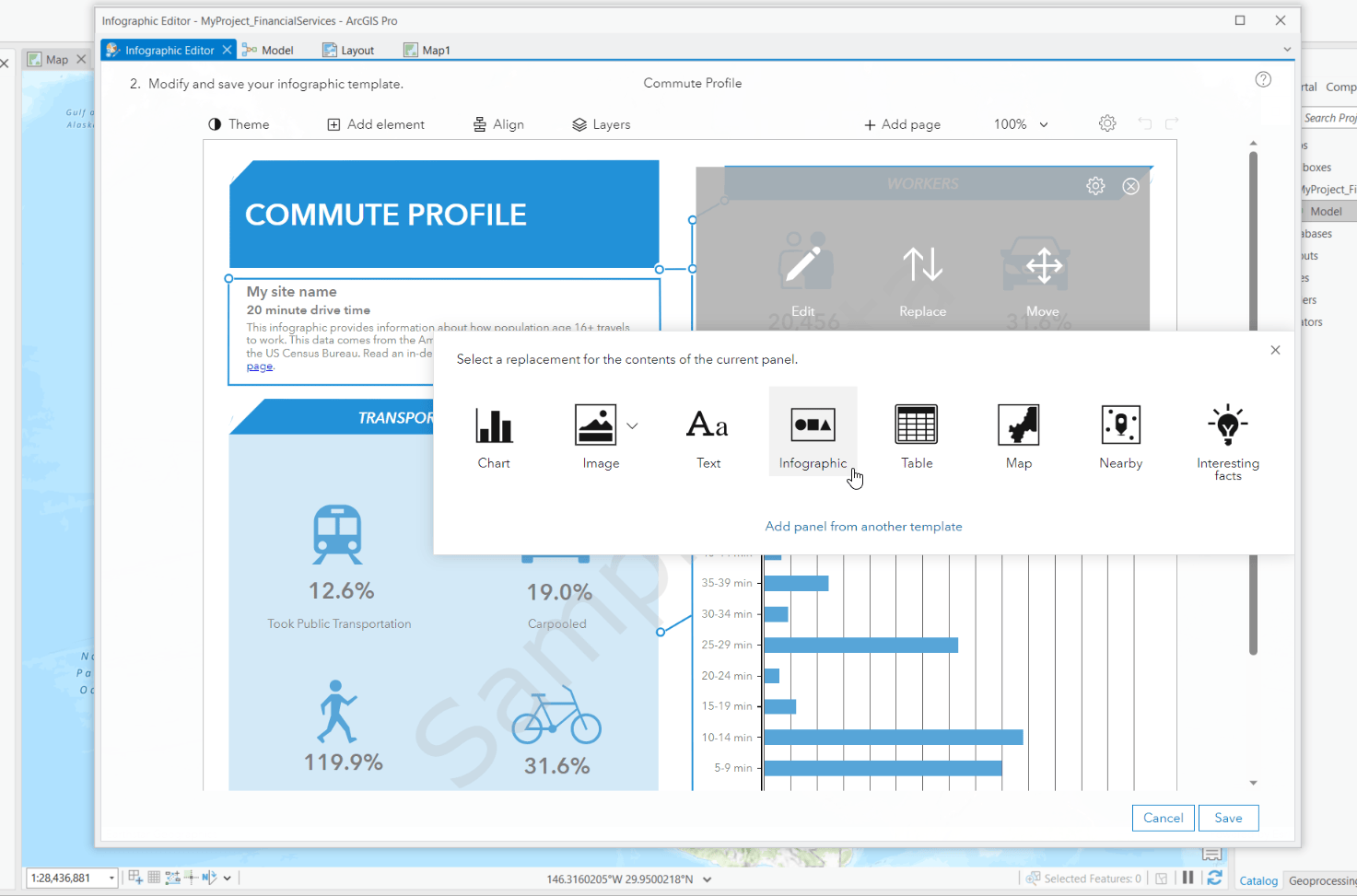Click Add panel from another template
The height and width of the screenshot is (896, 1357).
point(863,526)
